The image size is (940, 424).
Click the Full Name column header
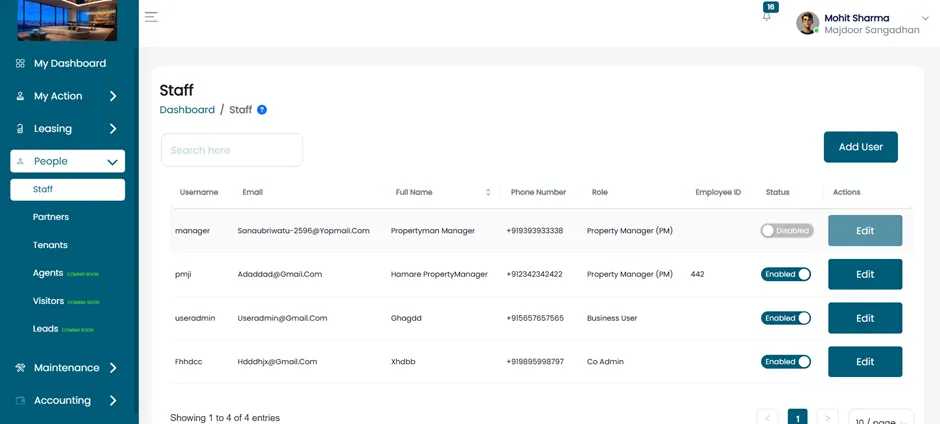[x=414, y=192]
